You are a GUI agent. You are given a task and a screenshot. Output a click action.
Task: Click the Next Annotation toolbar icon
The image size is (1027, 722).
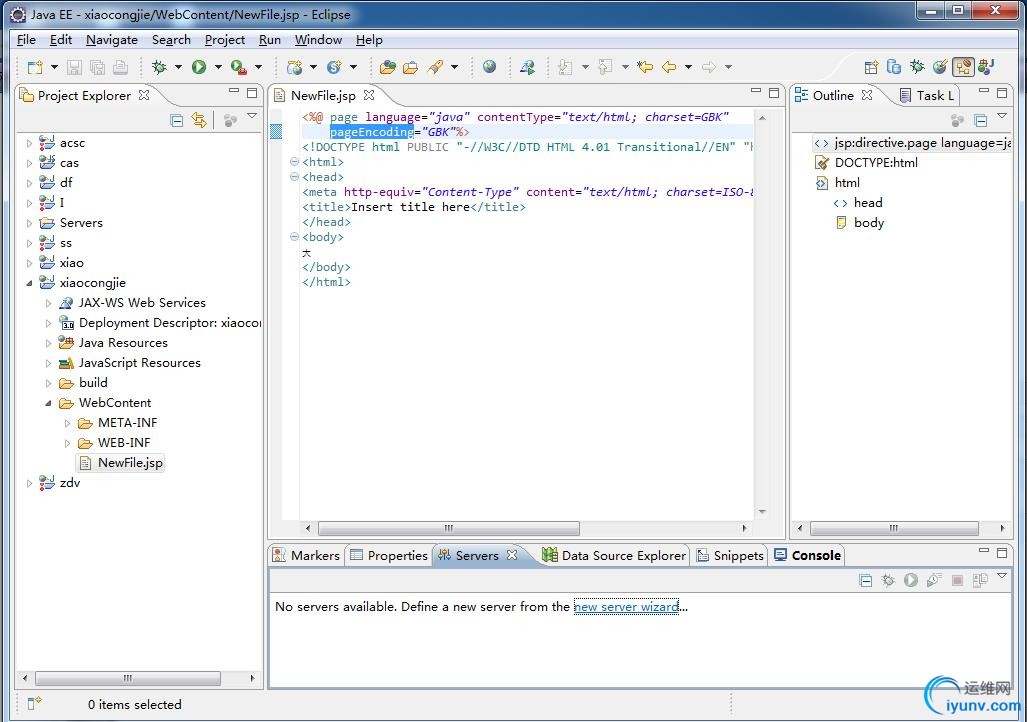(565, 67)
